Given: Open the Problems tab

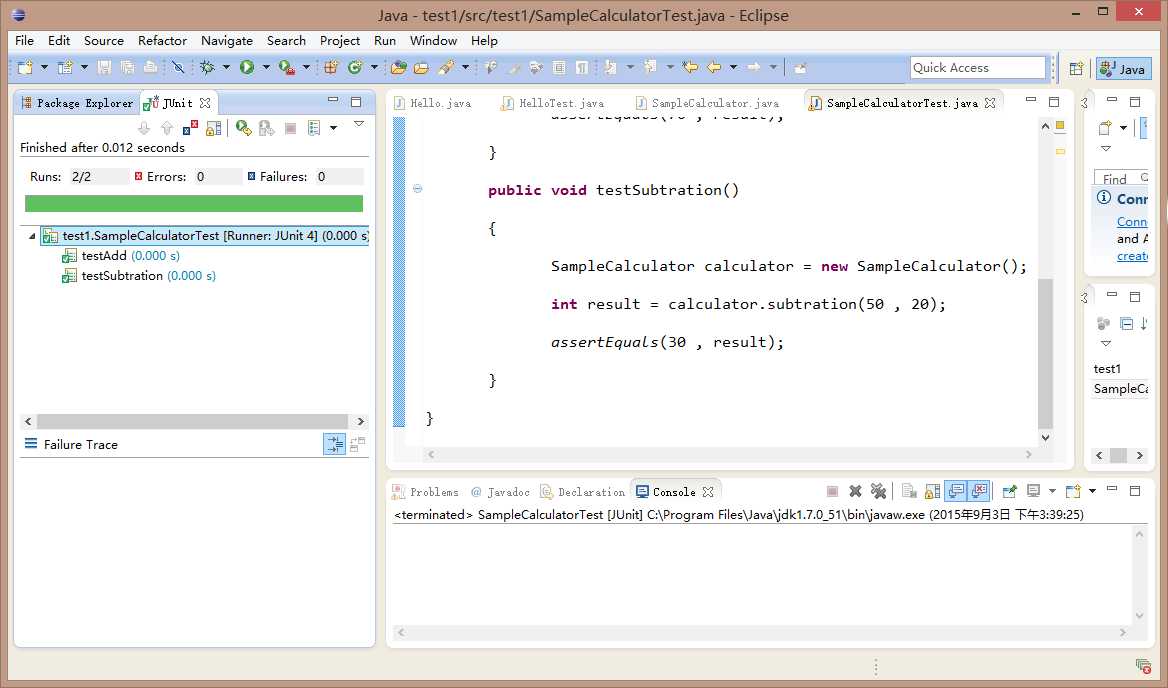Looking at the screenshot, I should [x=425, y=492].
